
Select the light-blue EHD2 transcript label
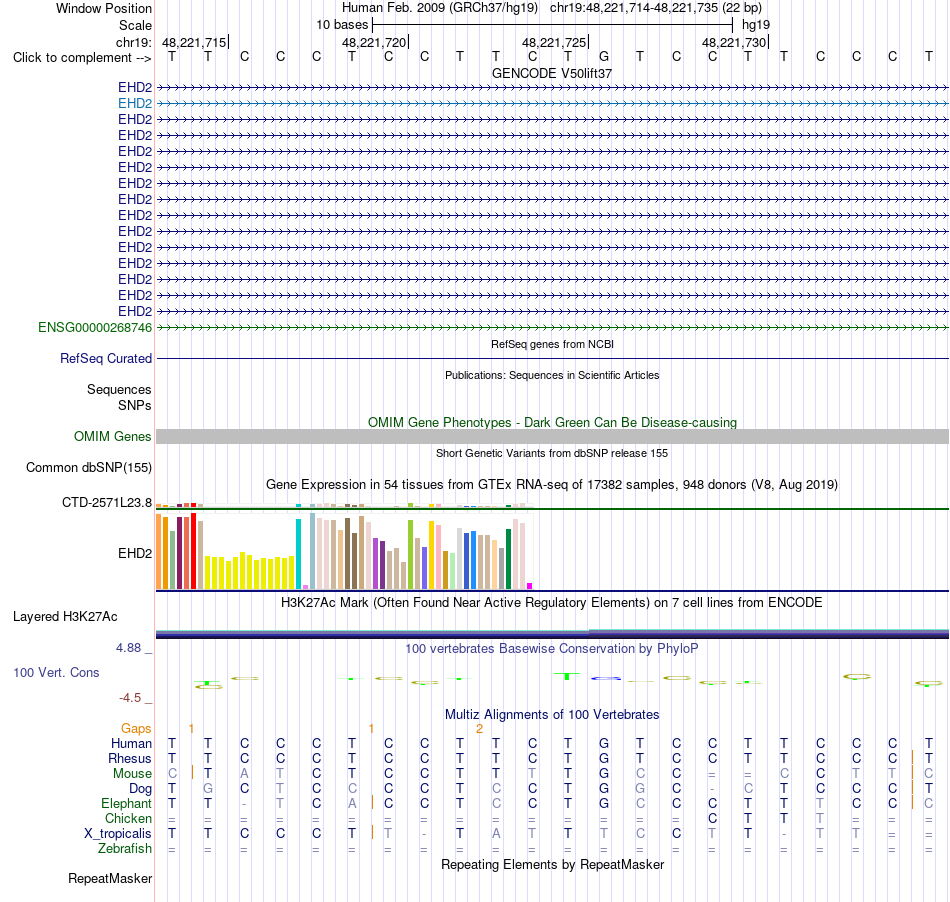[x=135, y=104]
